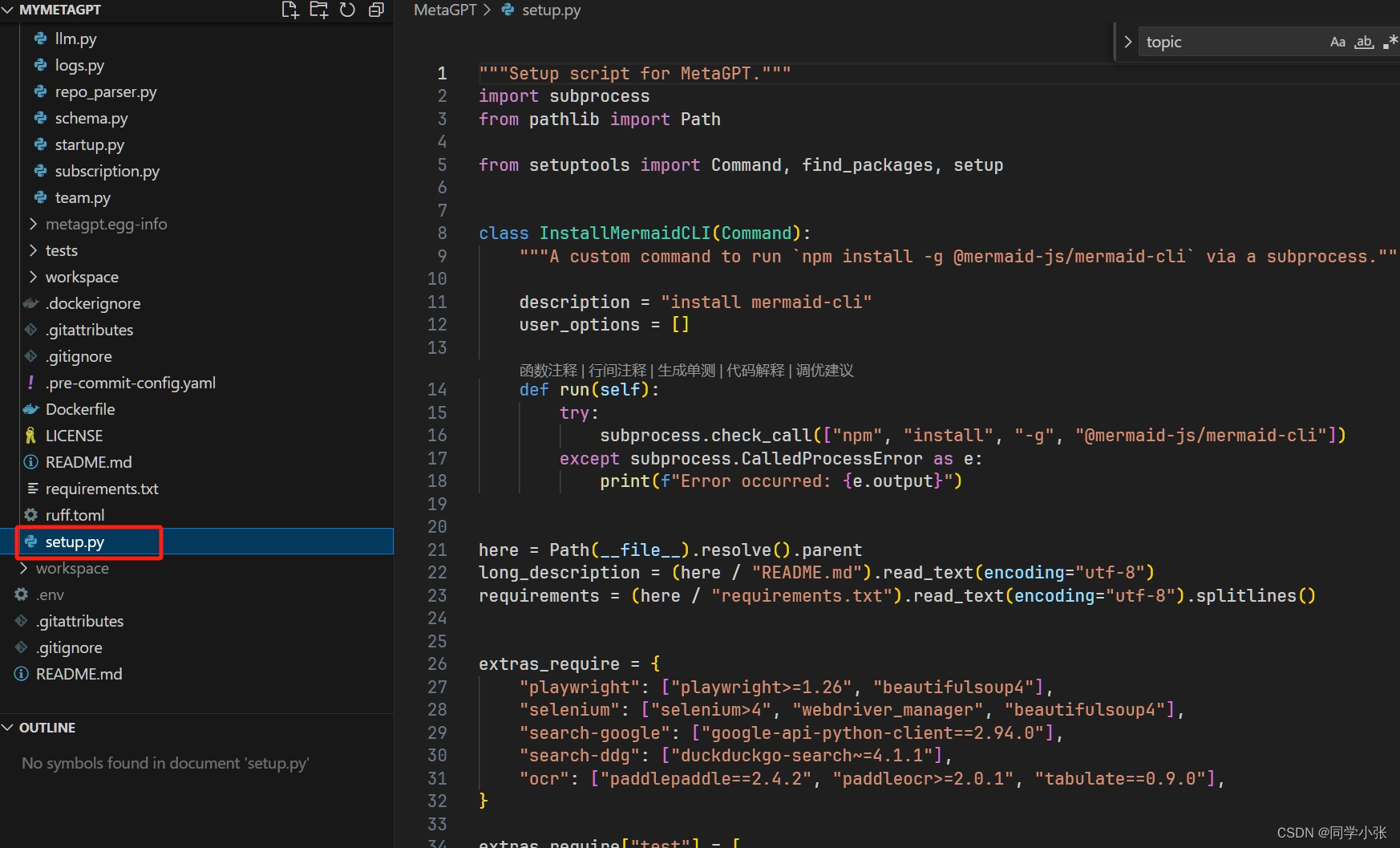This screenshot has height=848, width=1400.
Task: Click the 函数注释 code lens link
Action: click(548, 371)
